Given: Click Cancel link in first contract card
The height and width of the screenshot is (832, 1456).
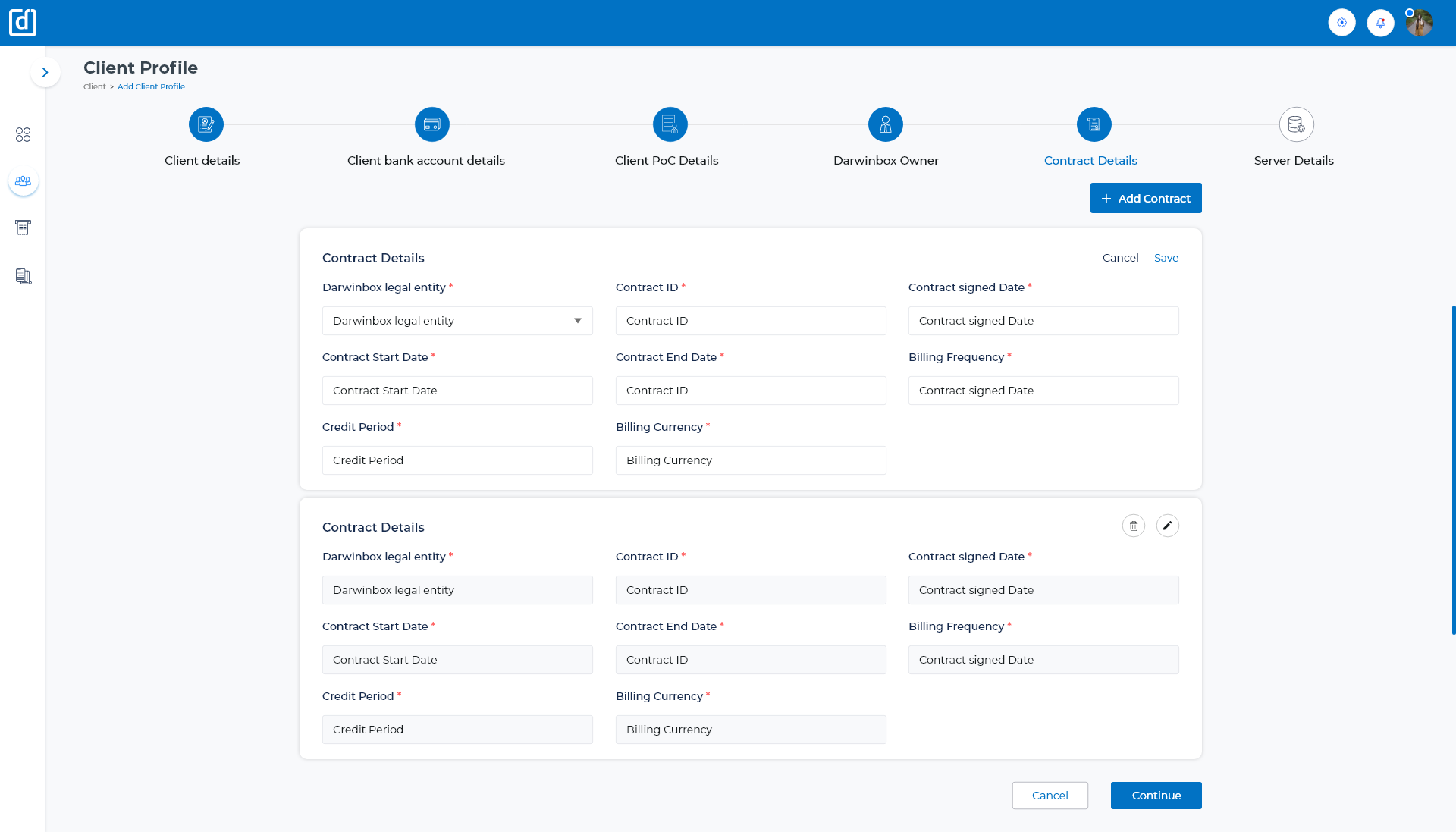Looking at the screenshot, I should 1120,258.
